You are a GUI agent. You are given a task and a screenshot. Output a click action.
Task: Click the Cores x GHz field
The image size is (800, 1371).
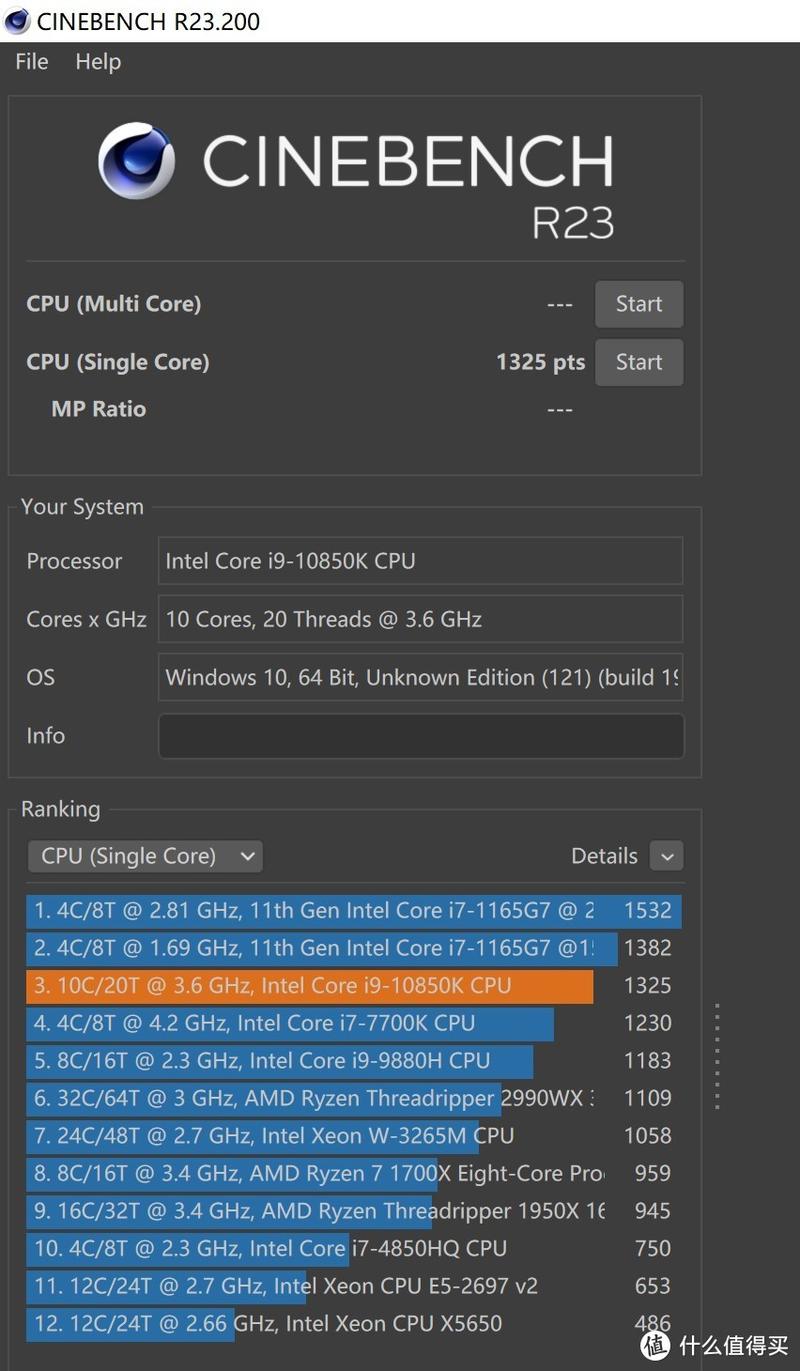click(x=421, y=619)
